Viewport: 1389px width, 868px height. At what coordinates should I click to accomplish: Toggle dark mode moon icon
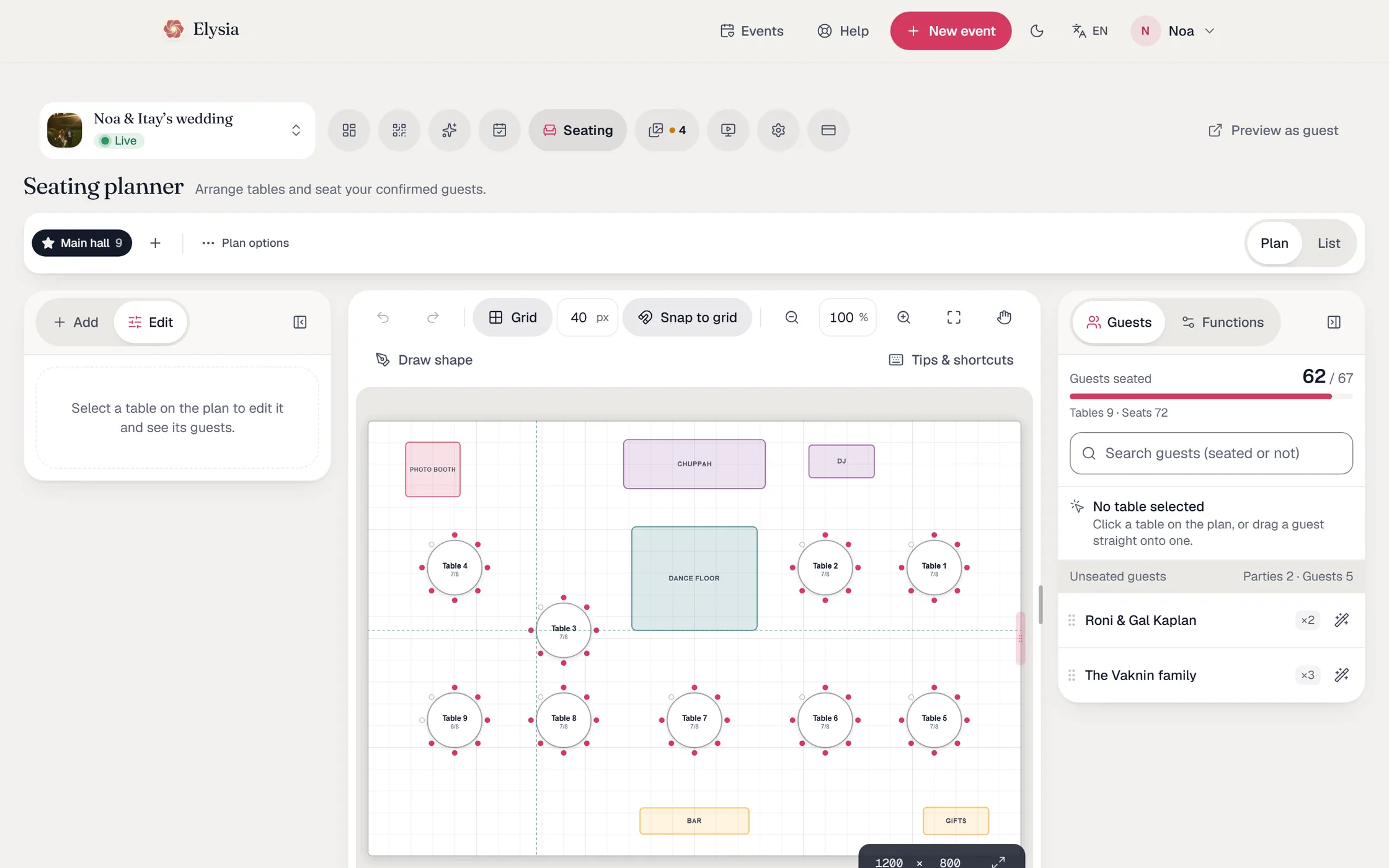[x=1037, y=31]
